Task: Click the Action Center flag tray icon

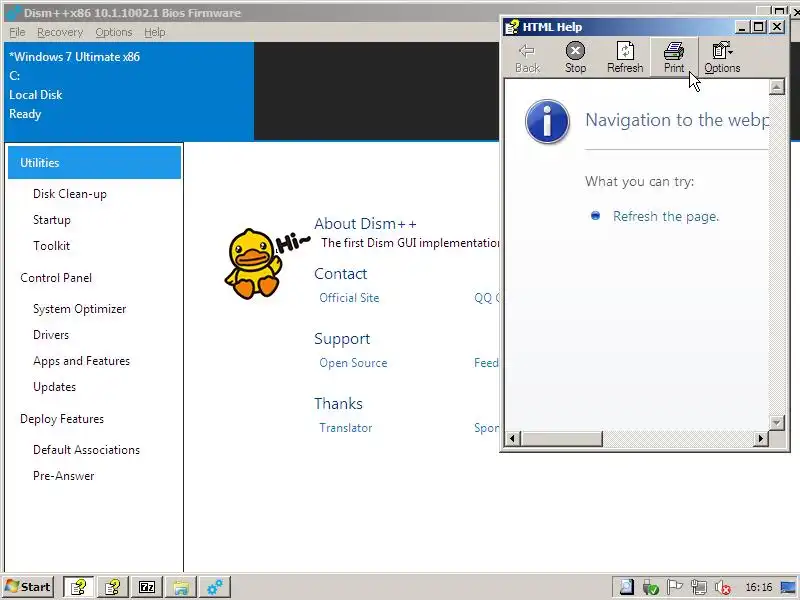Action: click(674, 587)
